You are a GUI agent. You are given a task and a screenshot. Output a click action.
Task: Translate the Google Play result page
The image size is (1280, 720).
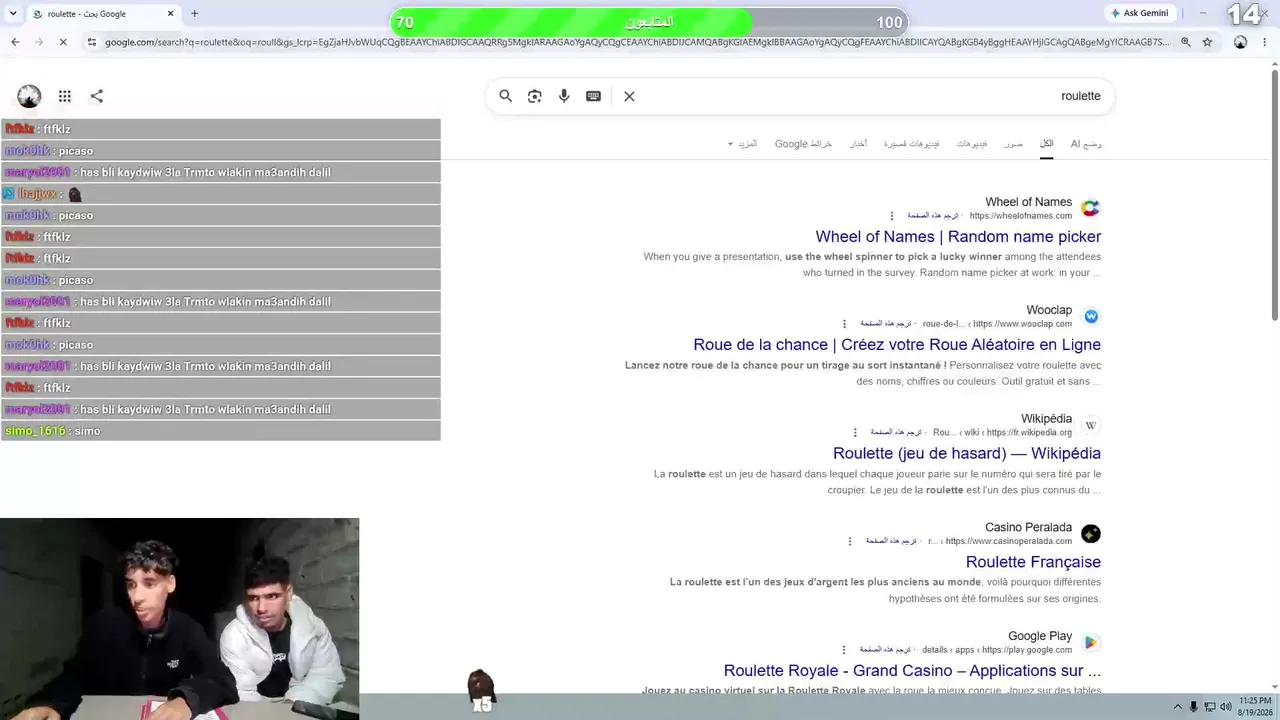[885, 650]
